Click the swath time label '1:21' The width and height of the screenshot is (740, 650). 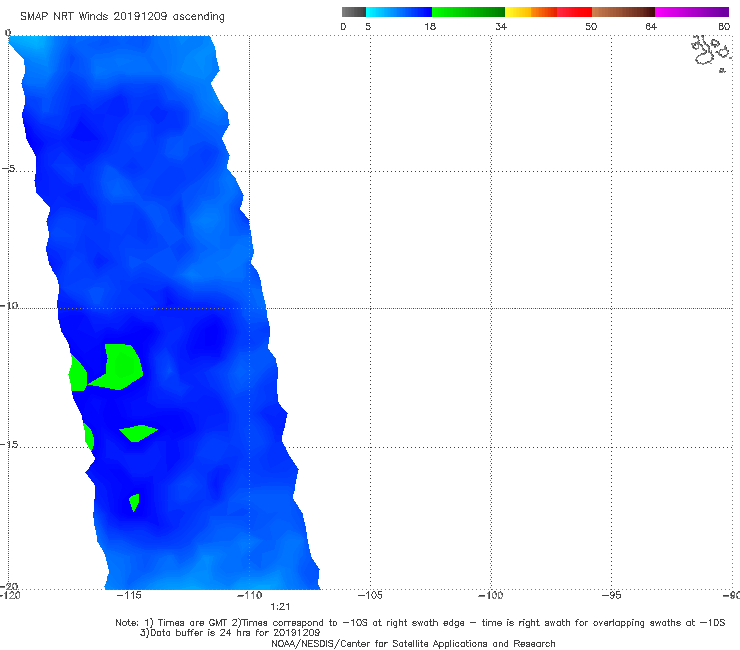click(280, 607)
